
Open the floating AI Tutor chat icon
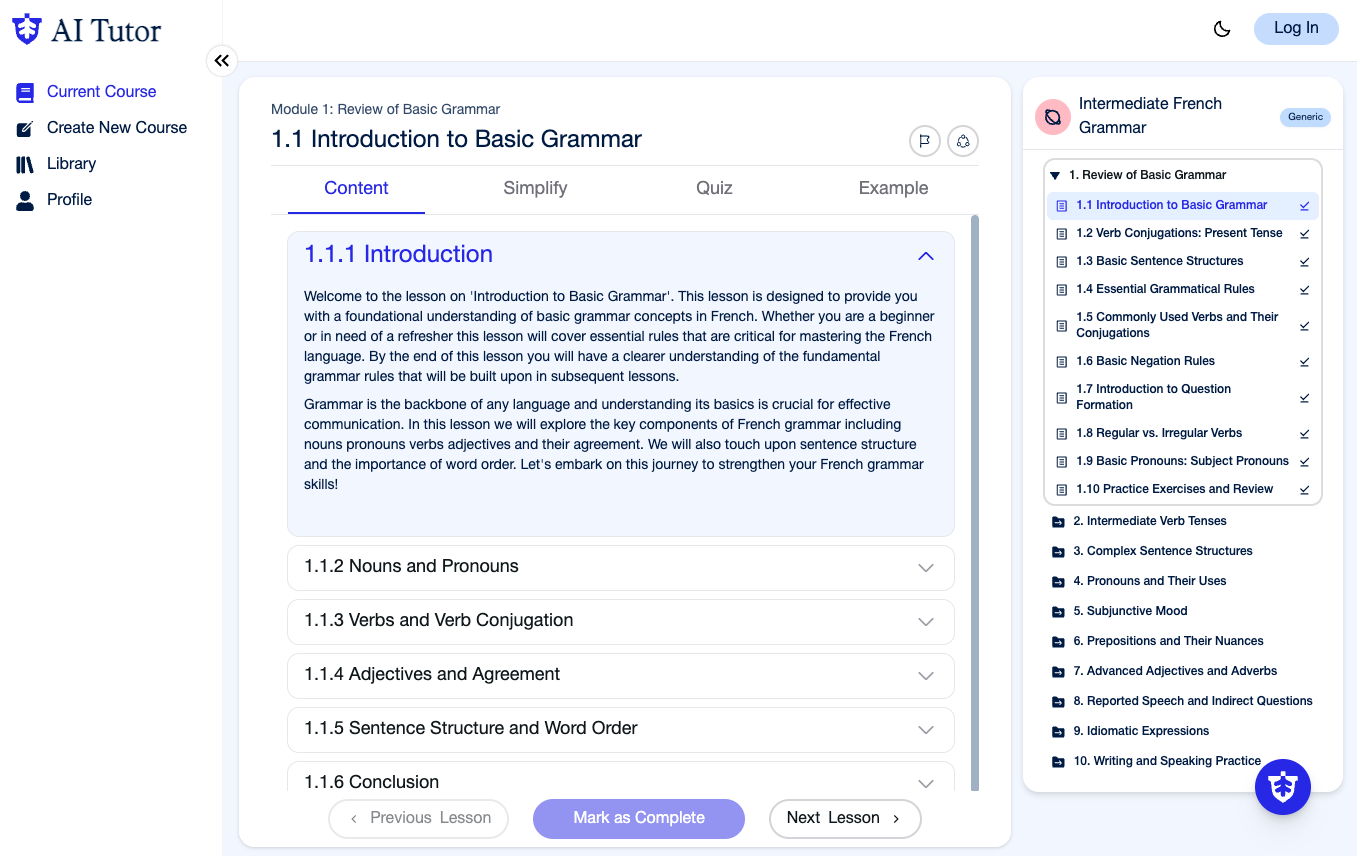pyautogui.click(x=1283, y=787)
